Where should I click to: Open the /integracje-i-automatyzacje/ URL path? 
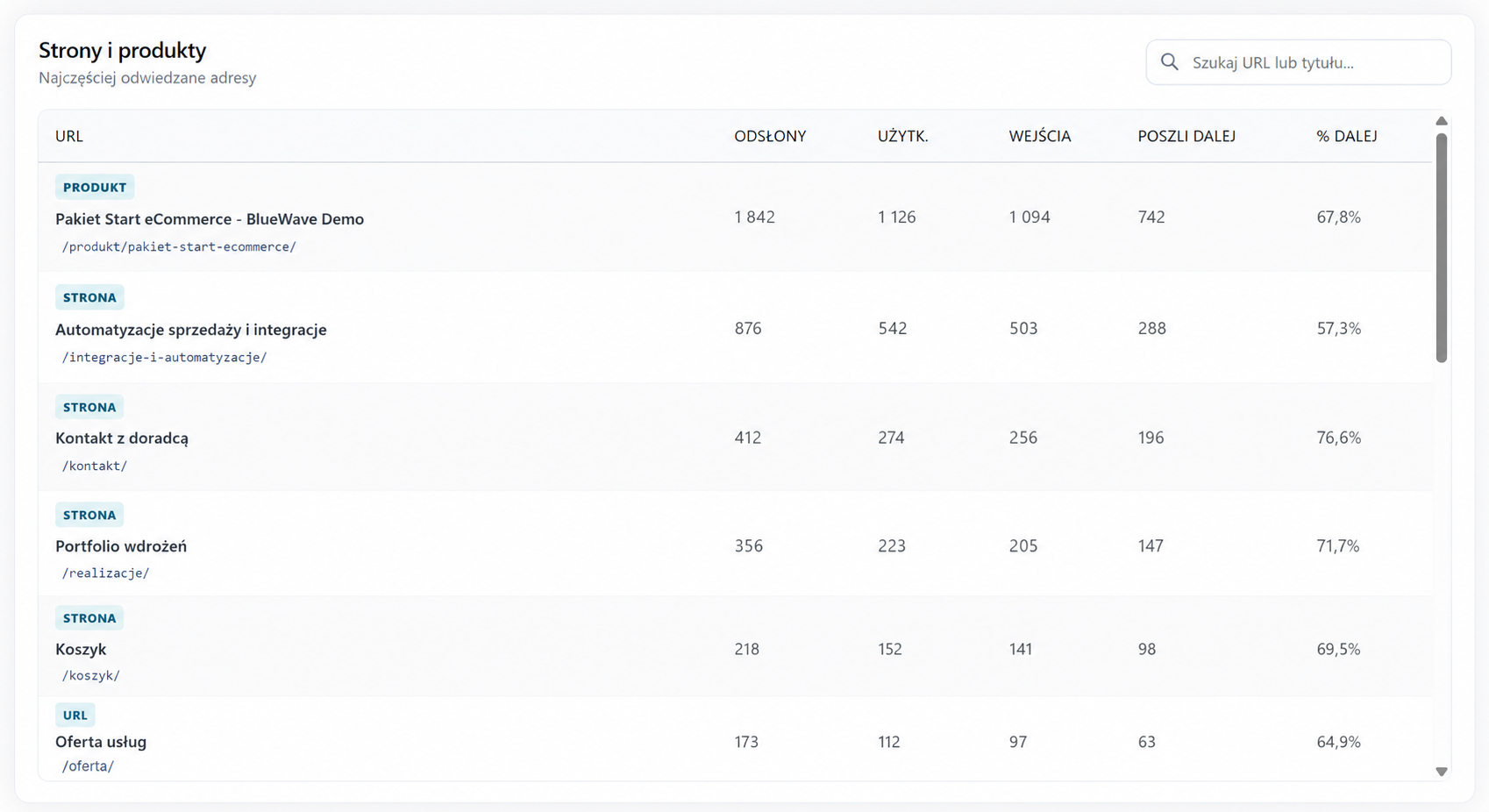click(164, 357)
